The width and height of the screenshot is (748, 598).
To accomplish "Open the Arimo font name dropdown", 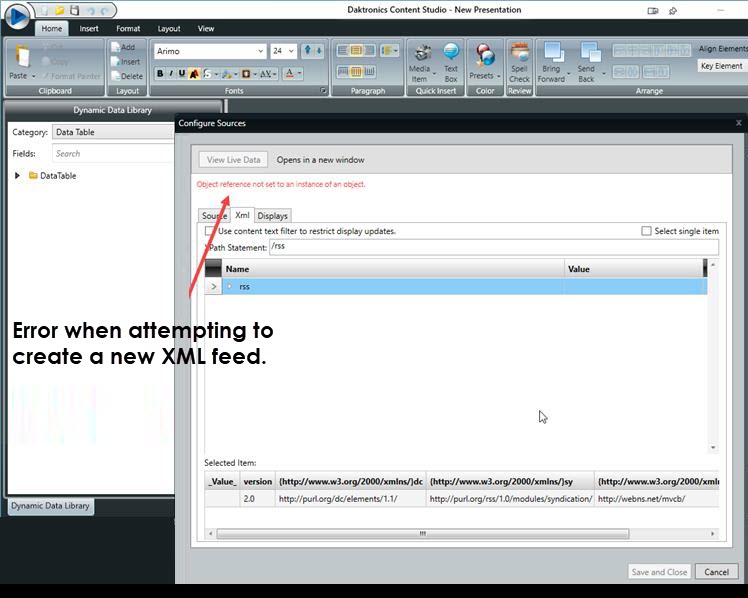I will tap(261, 51).
